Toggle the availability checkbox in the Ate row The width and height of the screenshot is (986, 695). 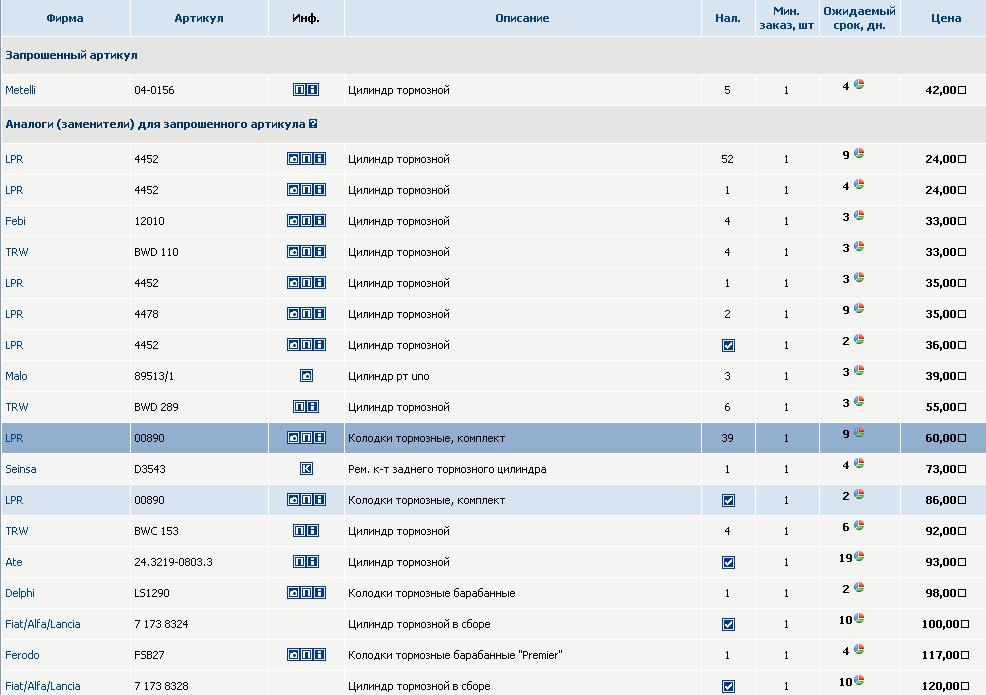728,562
